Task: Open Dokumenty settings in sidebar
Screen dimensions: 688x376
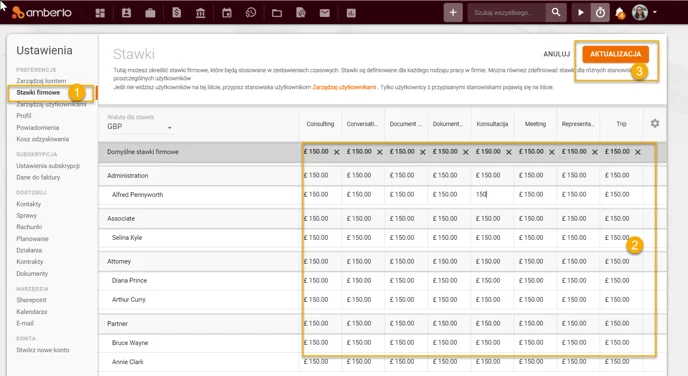Action: coord(32,273)
